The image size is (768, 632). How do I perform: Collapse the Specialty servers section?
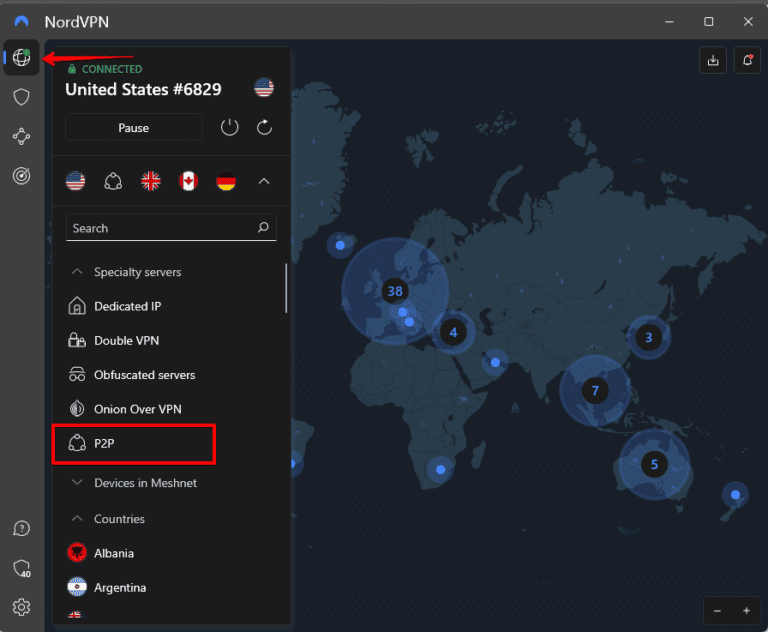pyautogui.click(x=77, y=272)
